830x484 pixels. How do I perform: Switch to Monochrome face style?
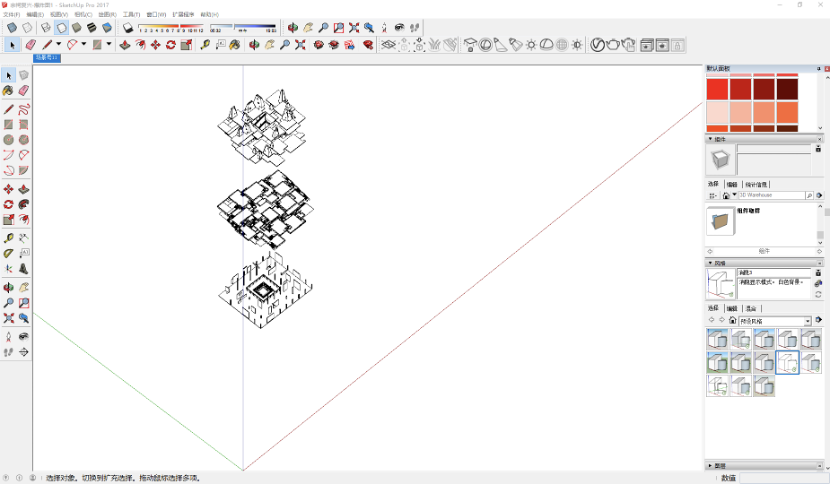[107, 28]
